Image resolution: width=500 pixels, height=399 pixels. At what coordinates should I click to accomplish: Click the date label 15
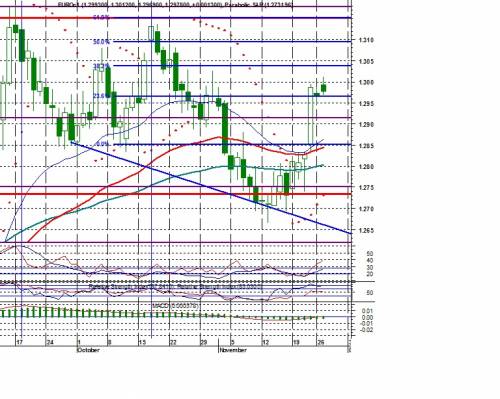coord(142,342)
